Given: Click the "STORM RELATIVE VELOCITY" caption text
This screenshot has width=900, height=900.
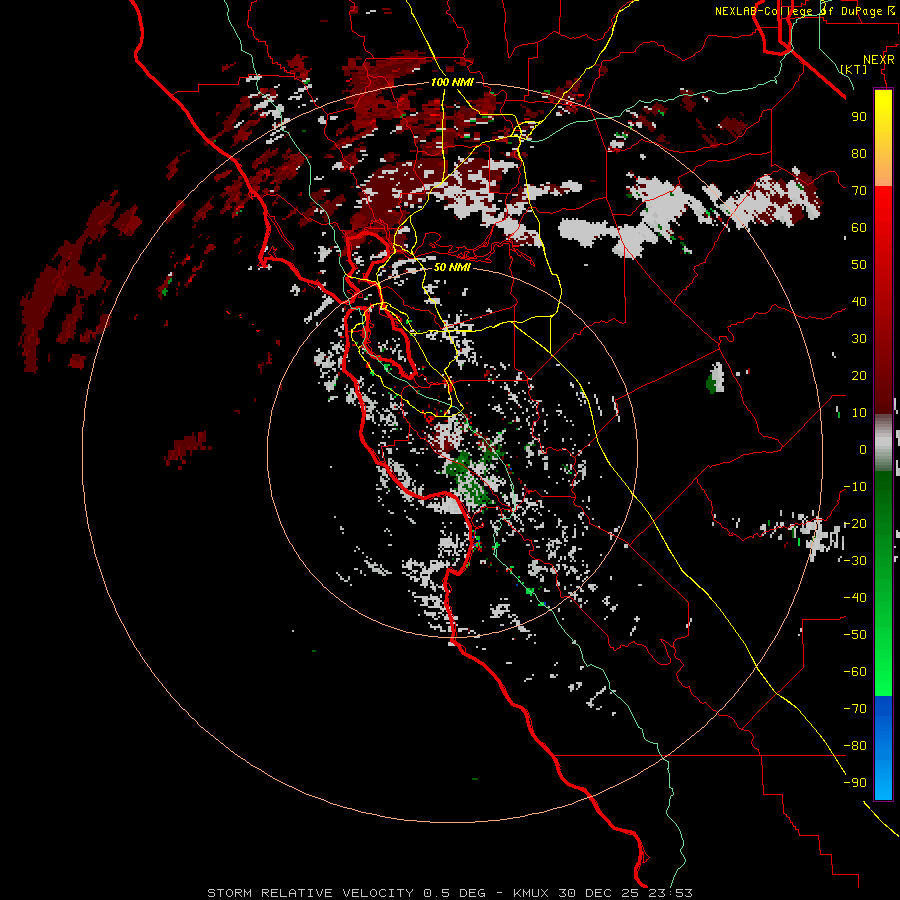Looking at the screenshot, I should pos(310,893).
